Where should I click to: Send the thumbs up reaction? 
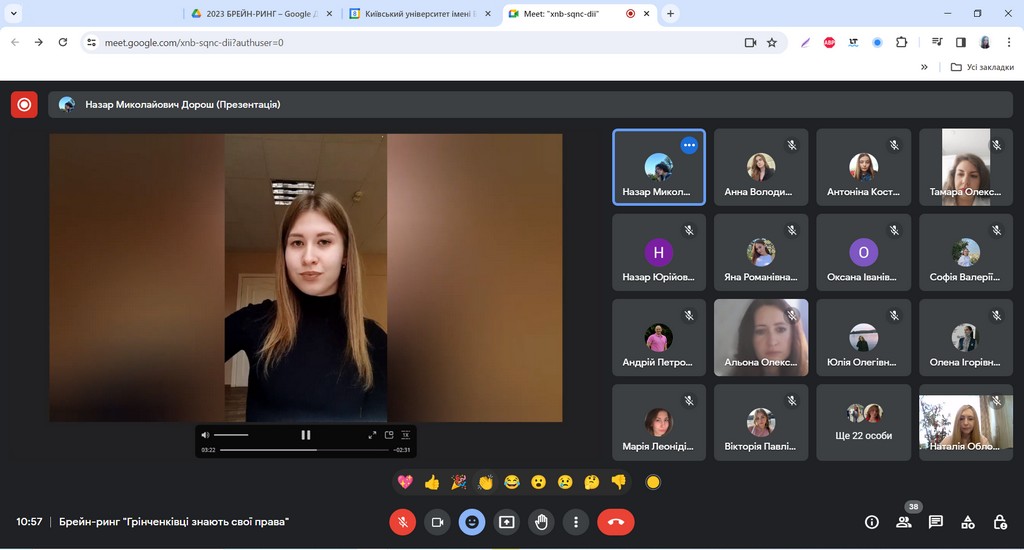(x=432, y=482)
